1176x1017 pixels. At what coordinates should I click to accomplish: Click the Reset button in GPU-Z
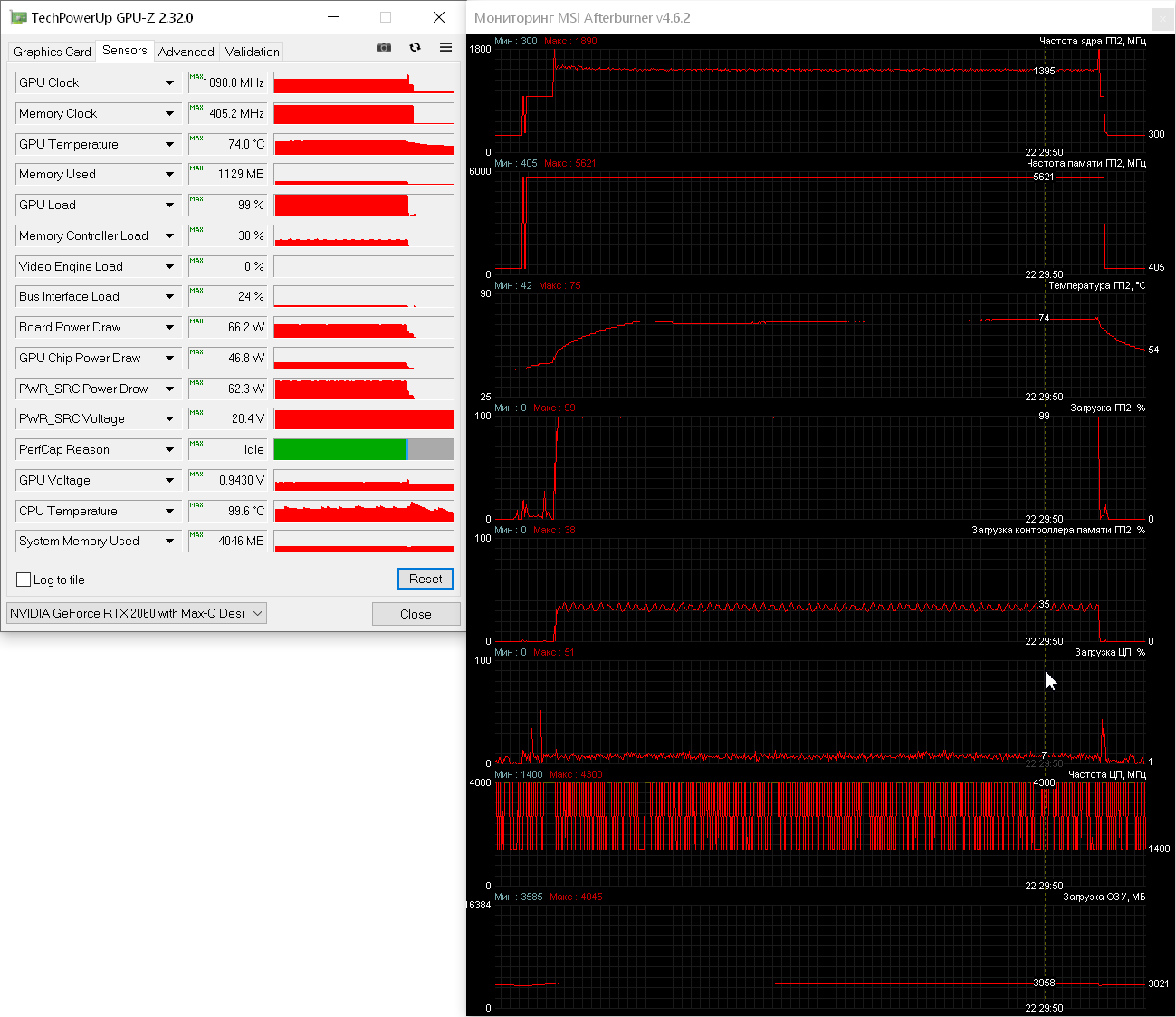point(425,579)
